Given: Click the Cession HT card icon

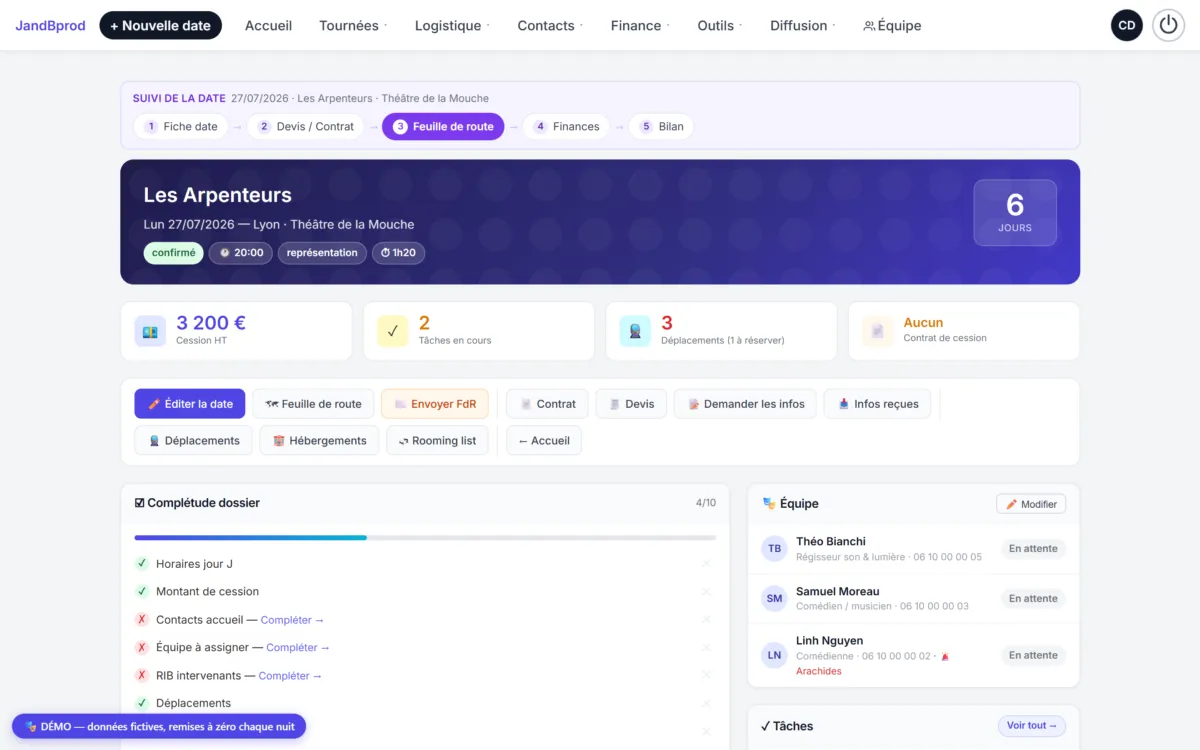Looking at the screenshot, I should pos(150,331).
